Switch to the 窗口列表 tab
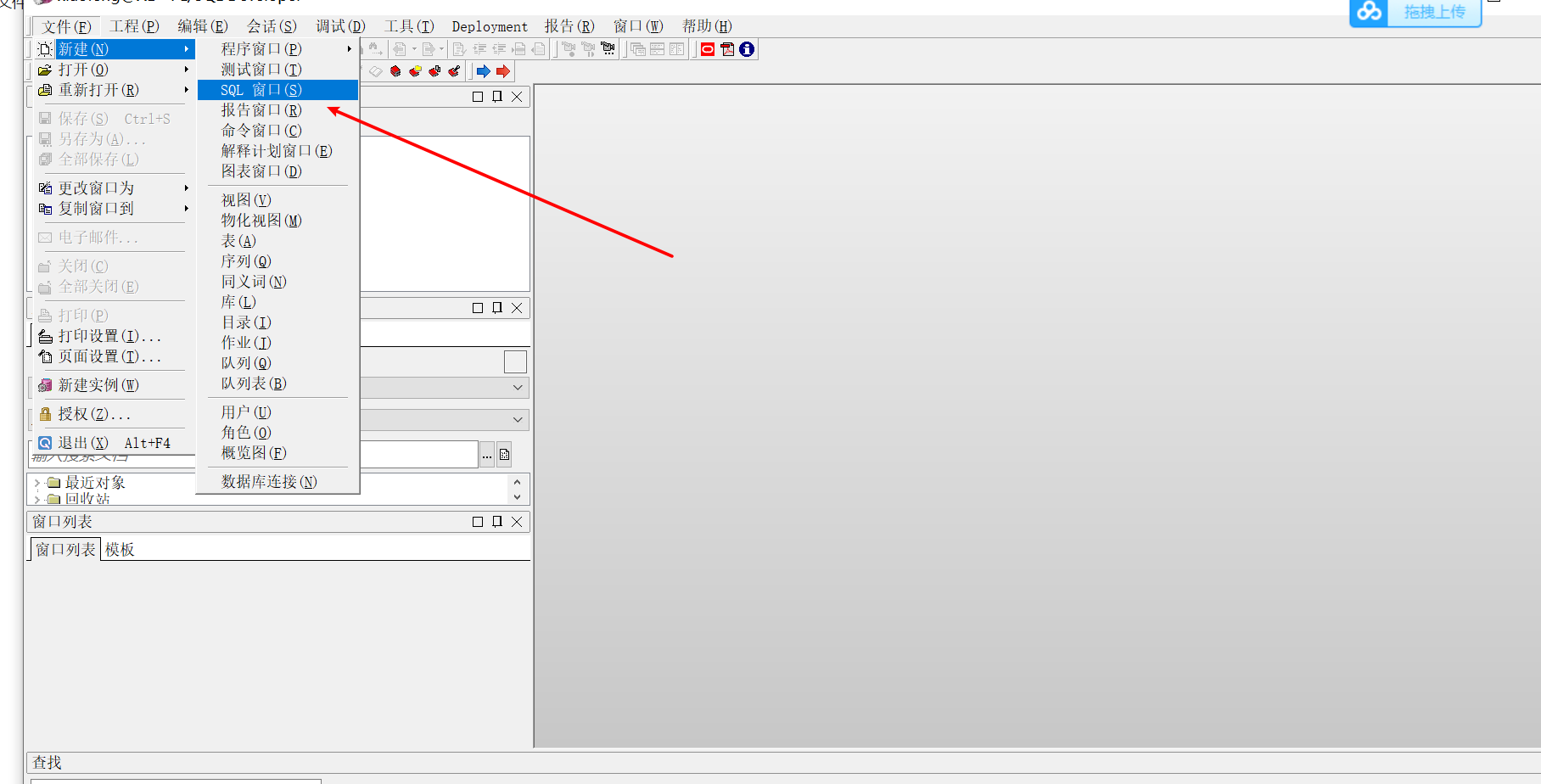Viewport: 1541px width, 784px height. 65,550
